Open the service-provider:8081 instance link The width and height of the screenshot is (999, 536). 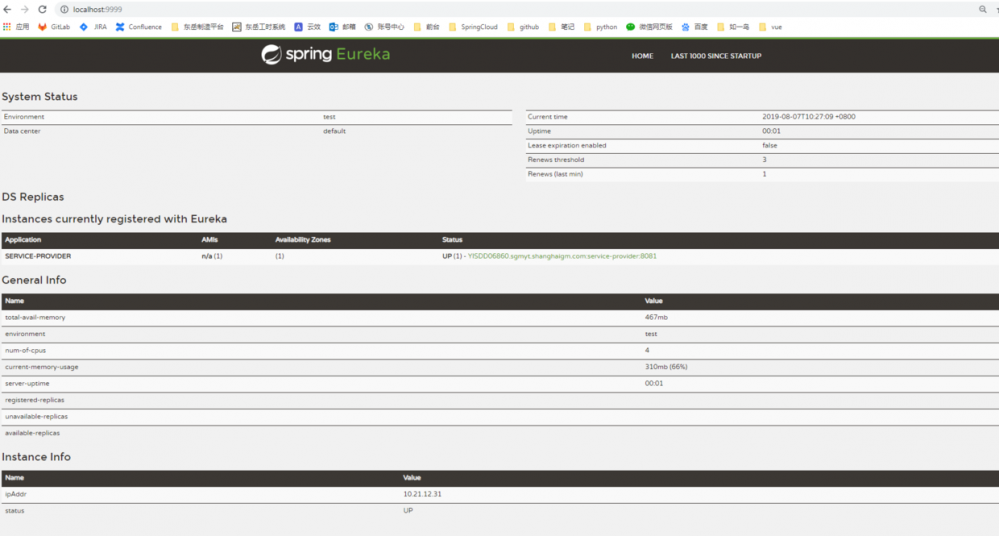coord(562,256)
